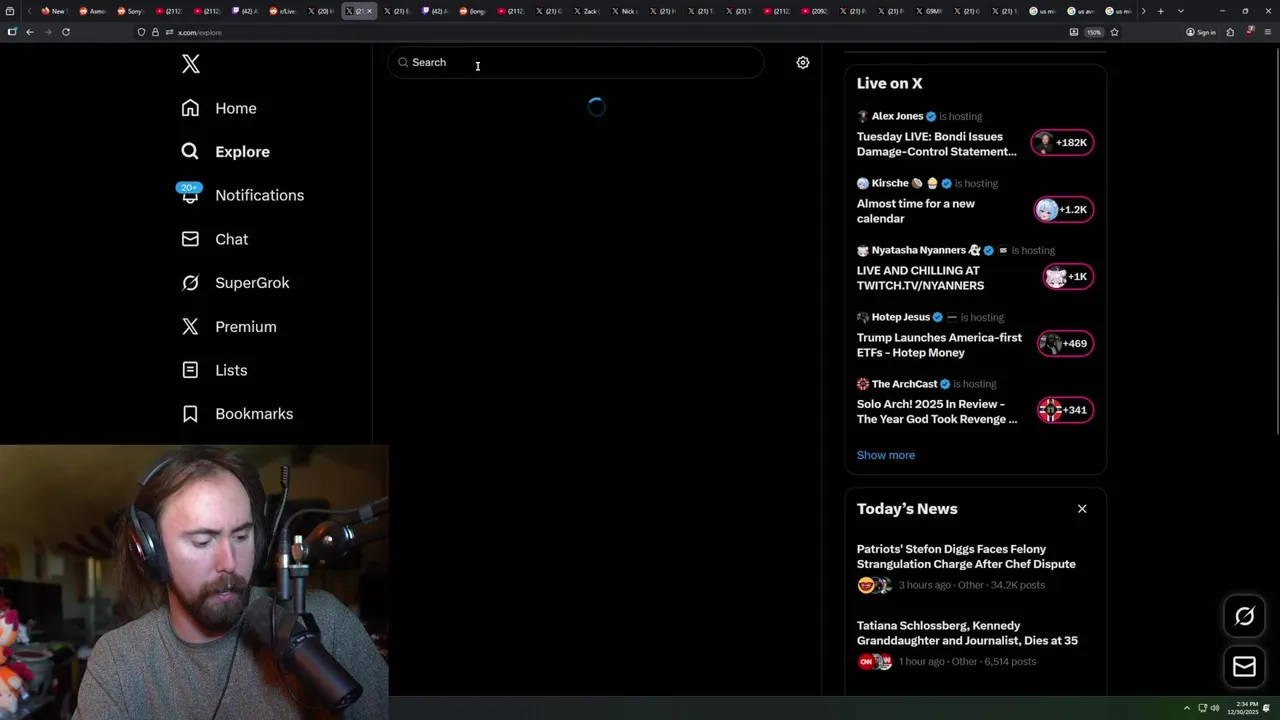Open Tatiana Schlossberg news story
The width and height of the screenshot is (1280, 720).
(x=967, y=633)
